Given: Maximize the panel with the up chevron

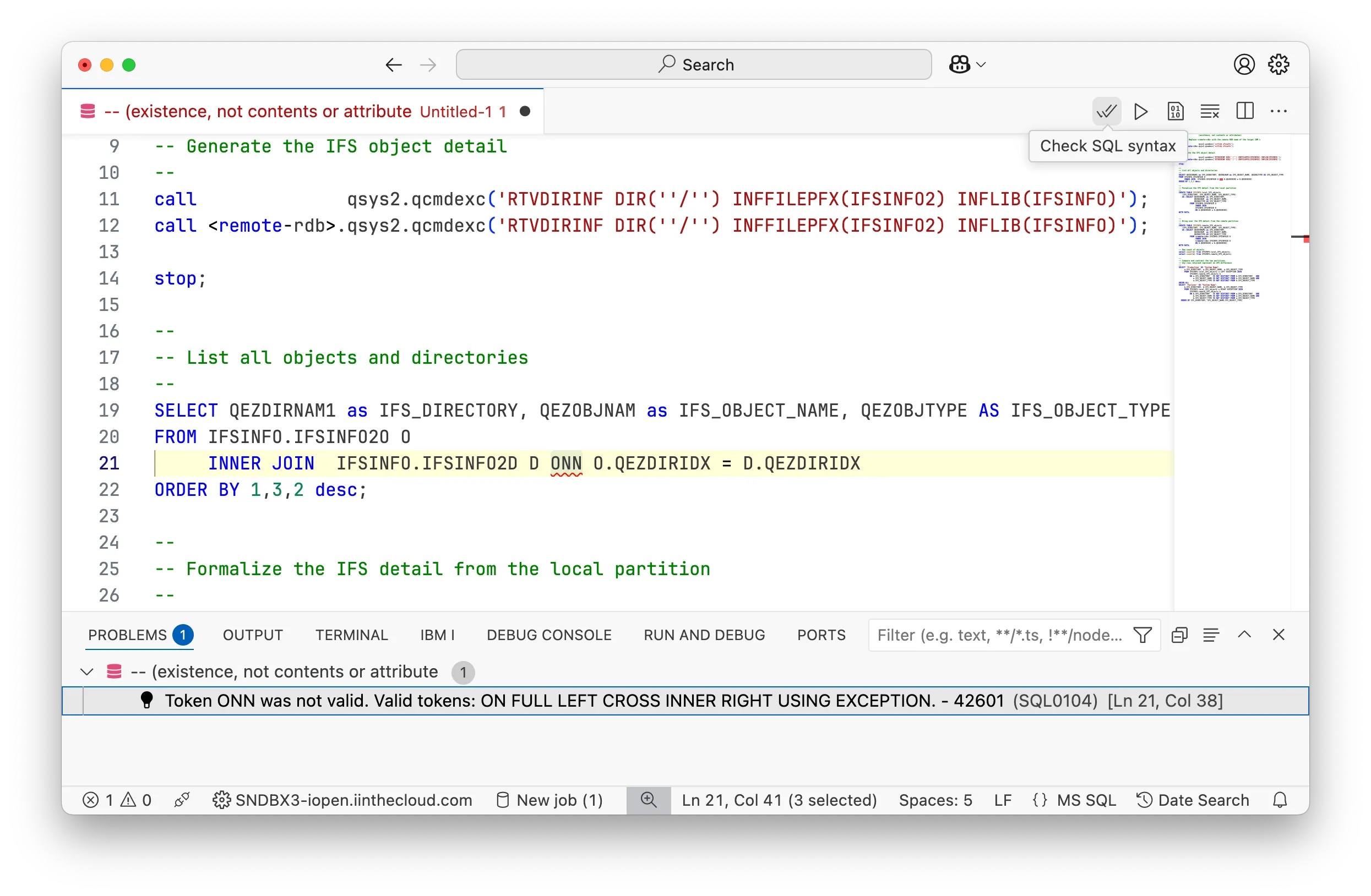Looking at the screenshot, I should (x=1244, y=635).
